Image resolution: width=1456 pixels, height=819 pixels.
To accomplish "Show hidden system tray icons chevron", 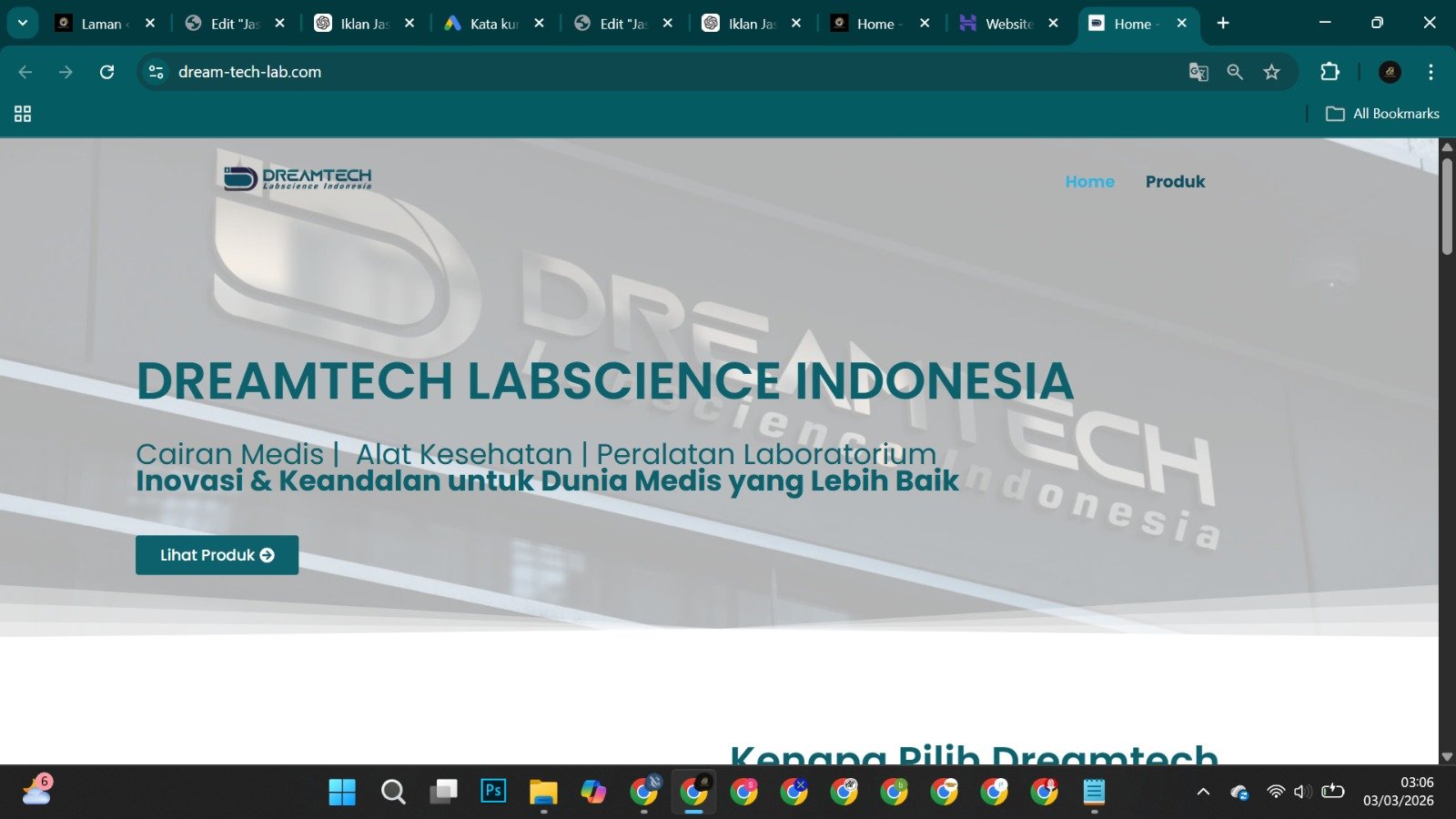I will click(x=1203, y=792).
